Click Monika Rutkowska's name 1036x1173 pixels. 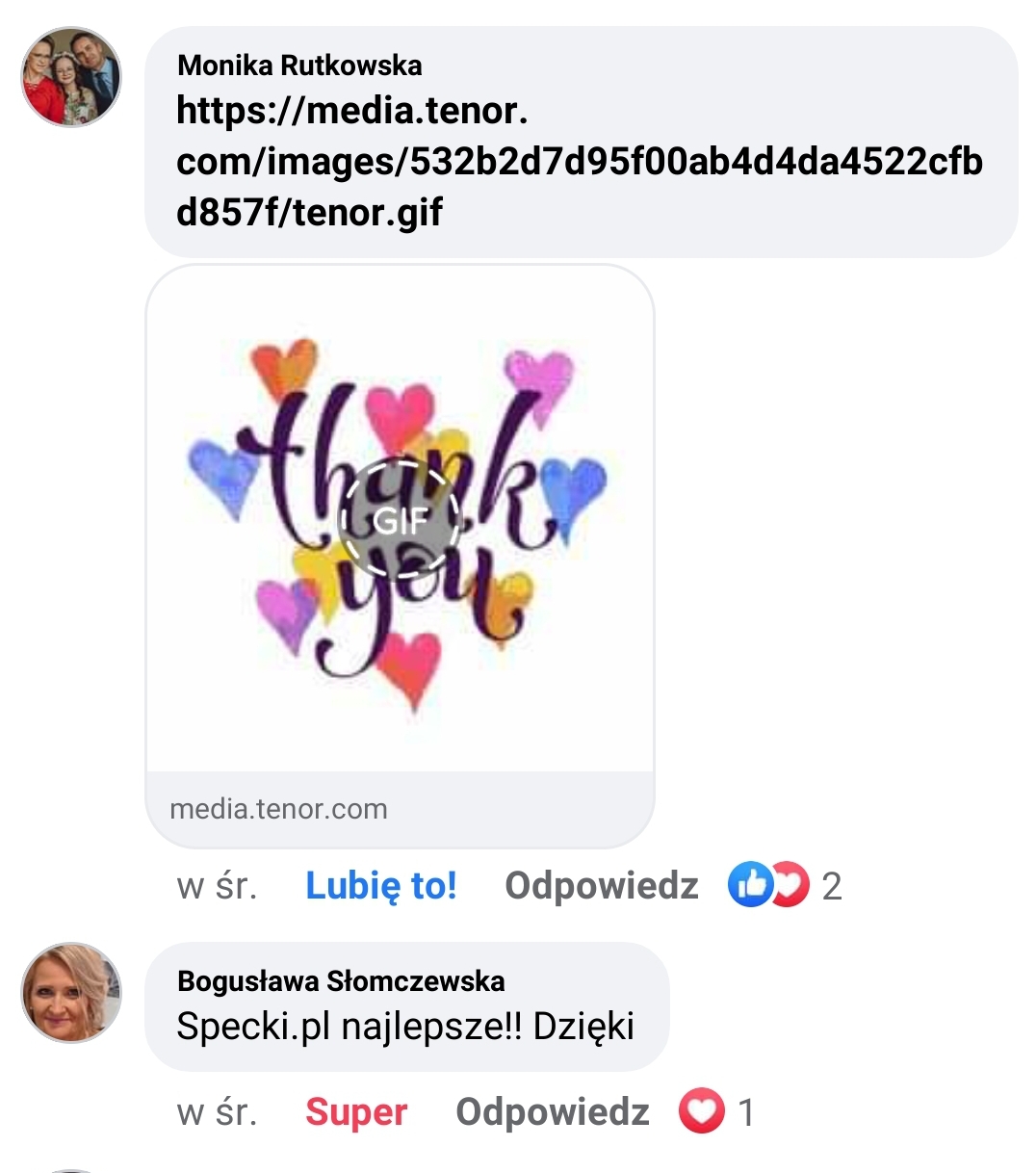pos(300,65)
